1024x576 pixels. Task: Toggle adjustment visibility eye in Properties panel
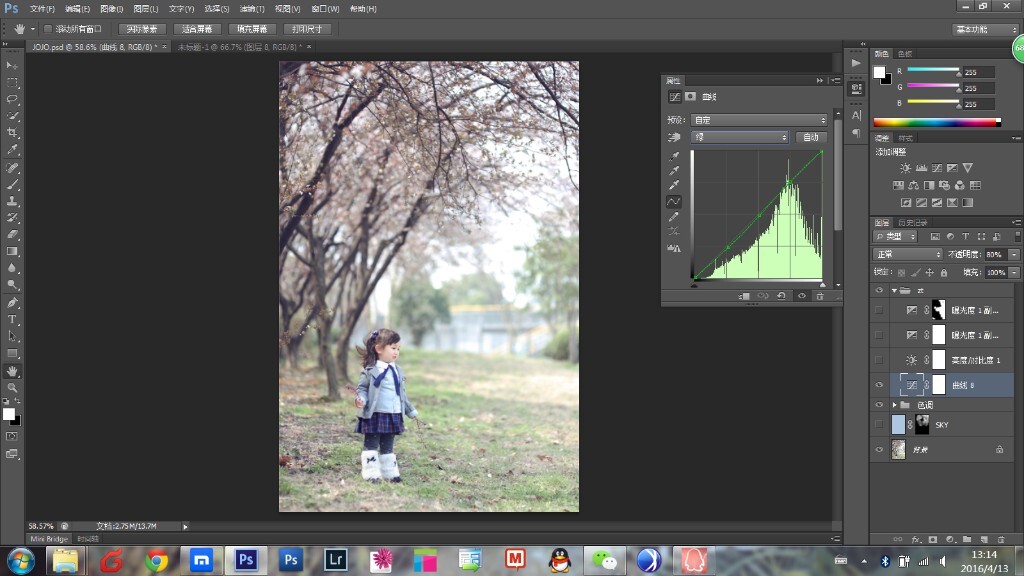coord(801,296)
